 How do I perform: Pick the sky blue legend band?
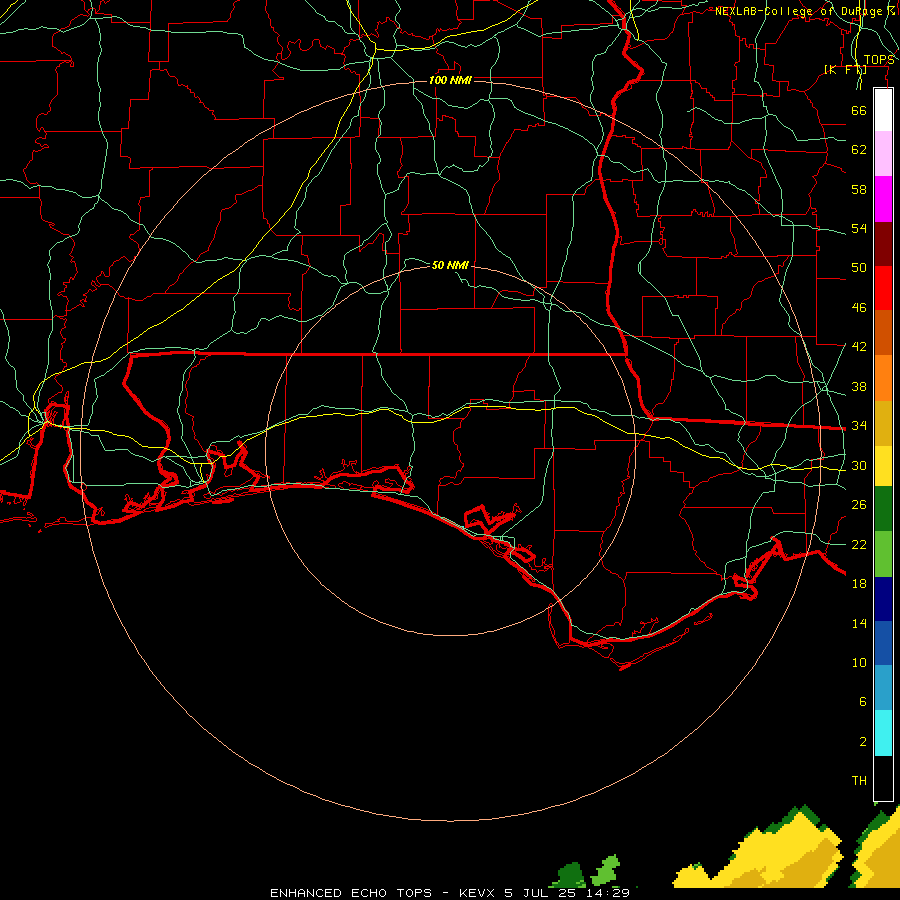point(883,688)
